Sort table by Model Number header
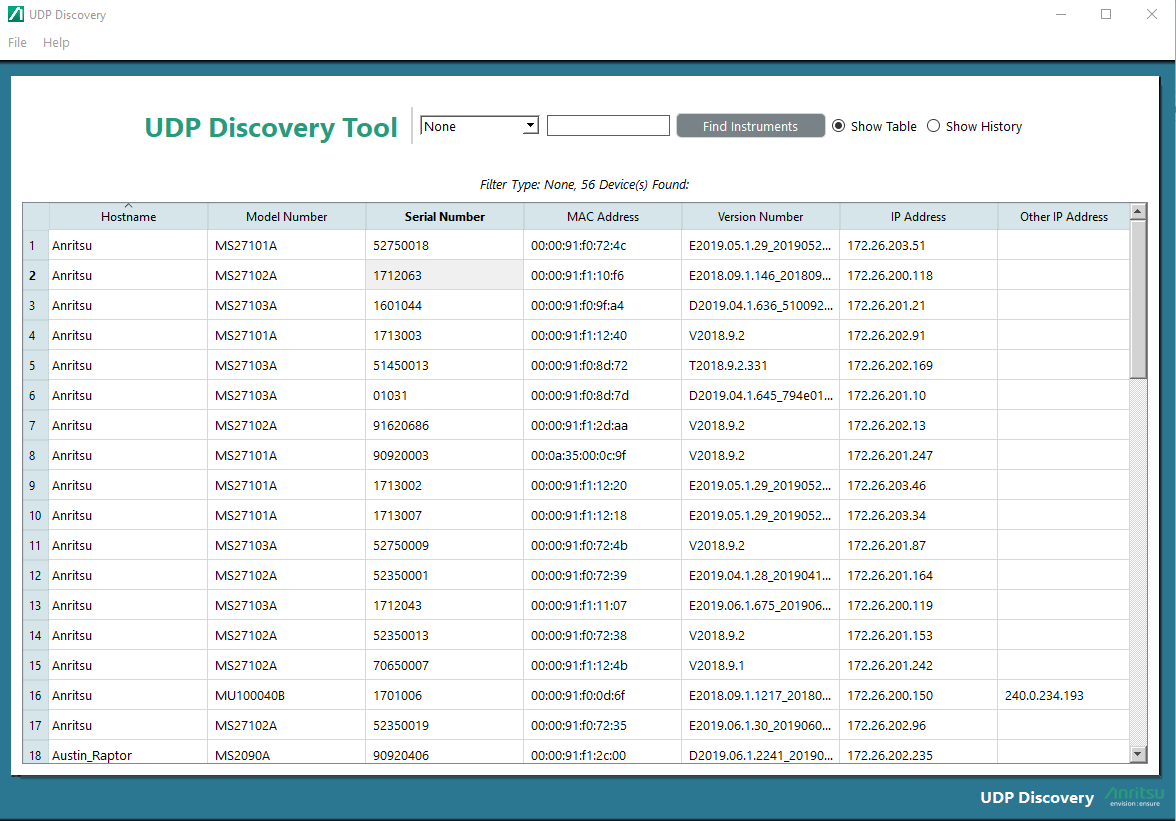1176x821 pixels. [x=286, y=217]
